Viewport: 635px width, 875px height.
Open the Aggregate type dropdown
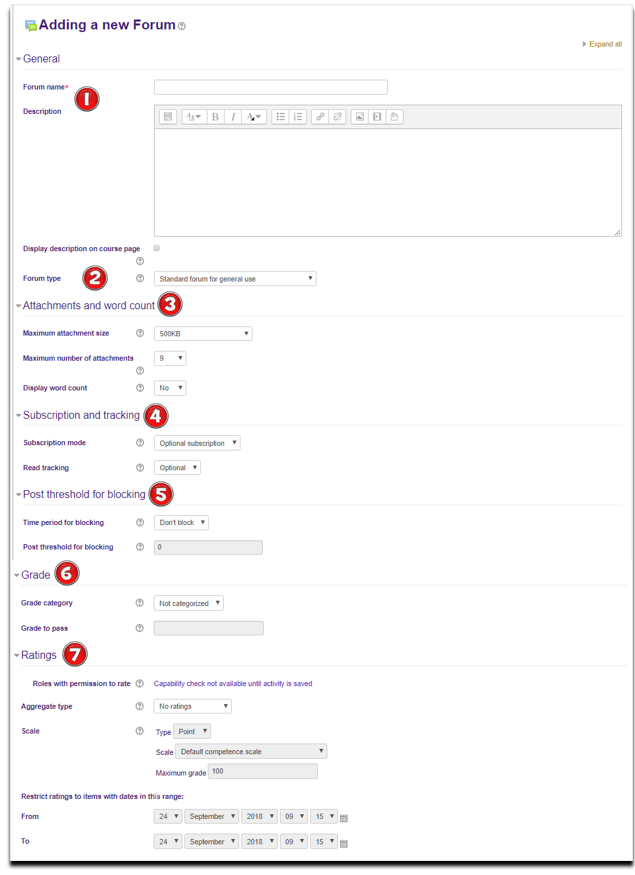coord(193,706)
